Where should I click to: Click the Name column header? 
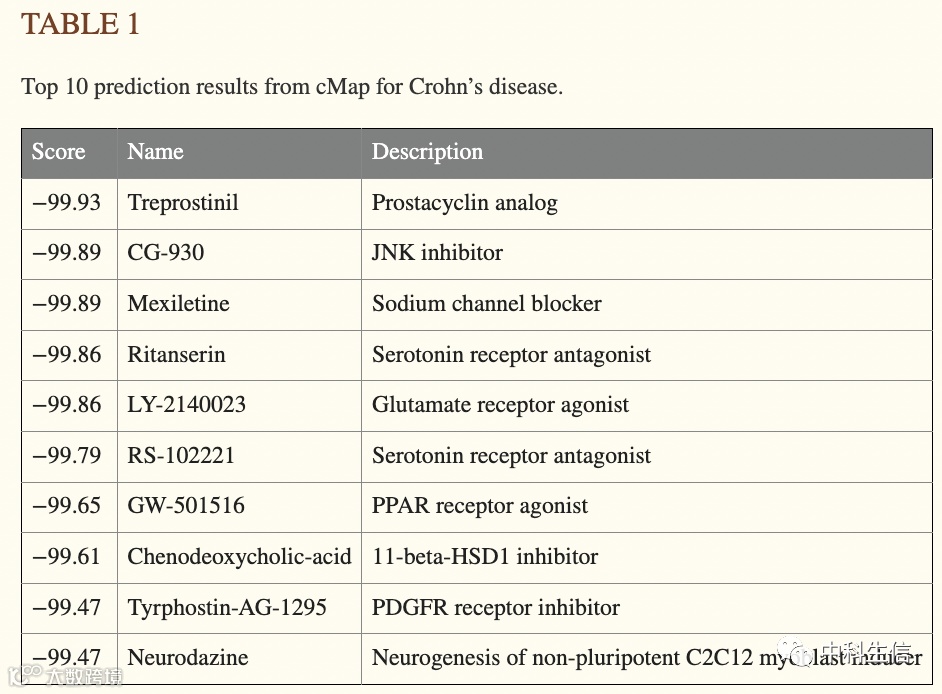point(155,151)
